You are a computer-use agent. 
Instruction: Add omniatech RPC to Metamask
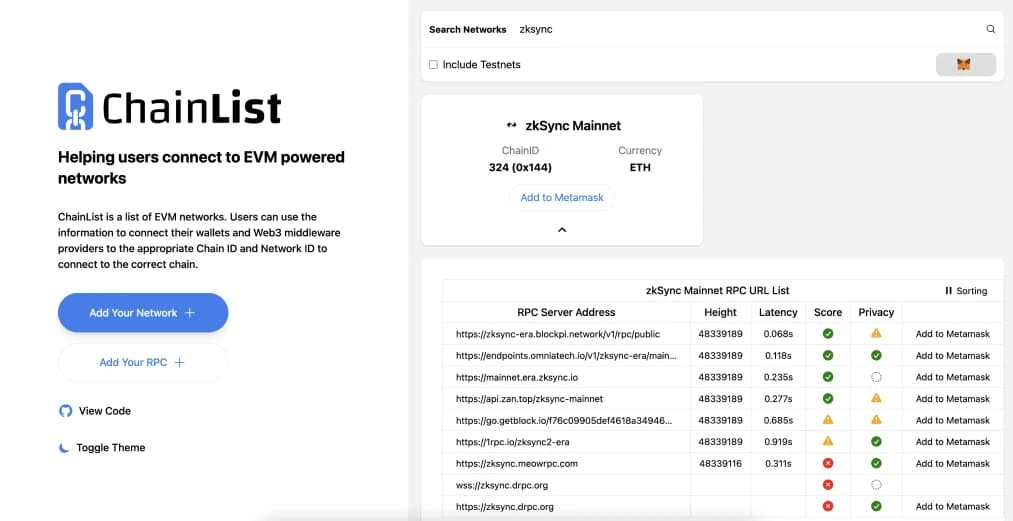[952, 356]
